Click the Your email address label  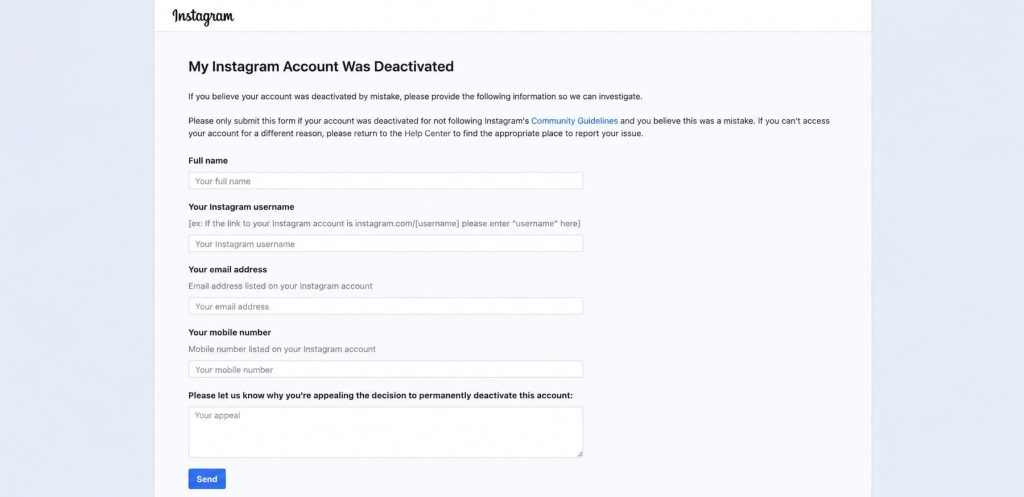pyautogui.click(x=227, y=270)
